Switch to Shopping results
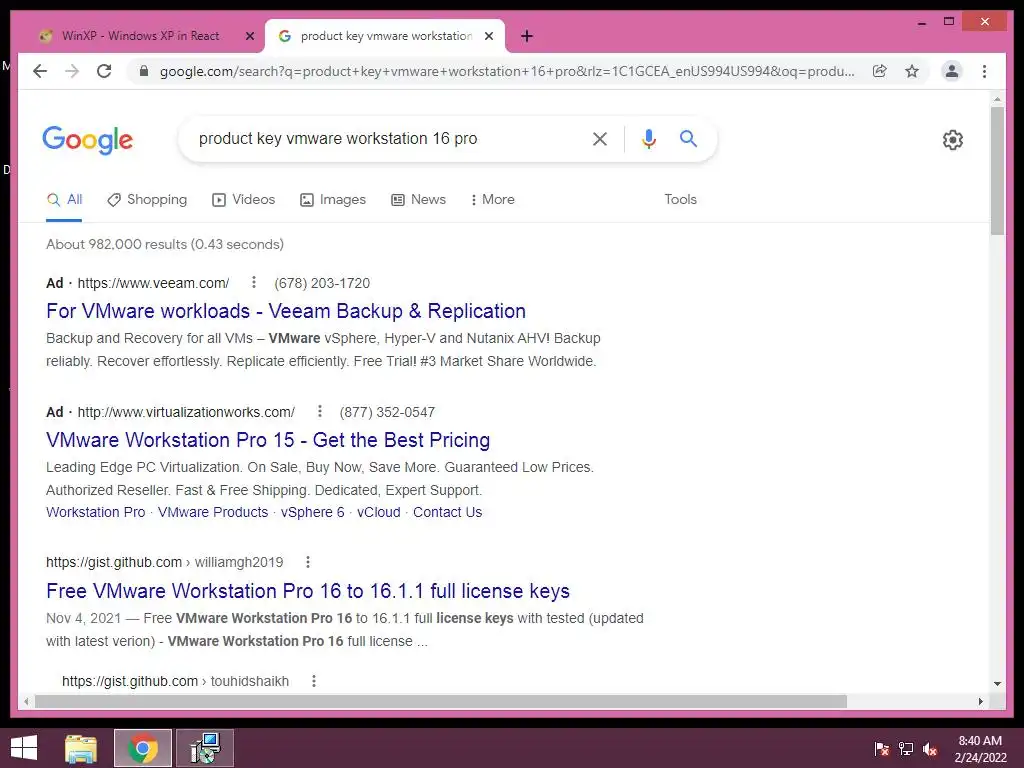This screenshot has height=768, width=1024. [x=147, y=199]
